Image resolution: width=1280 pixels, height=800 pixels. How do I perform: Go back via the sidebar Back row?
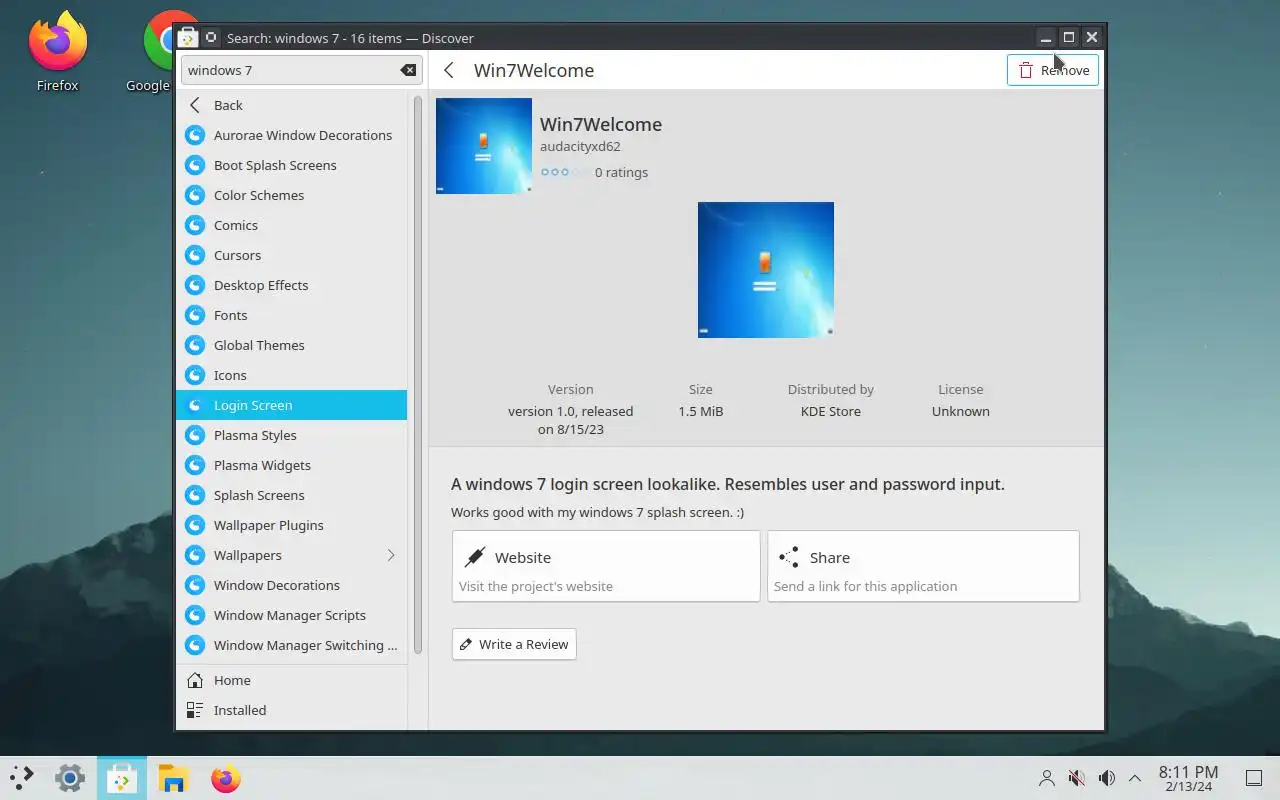tap(292, 105)
